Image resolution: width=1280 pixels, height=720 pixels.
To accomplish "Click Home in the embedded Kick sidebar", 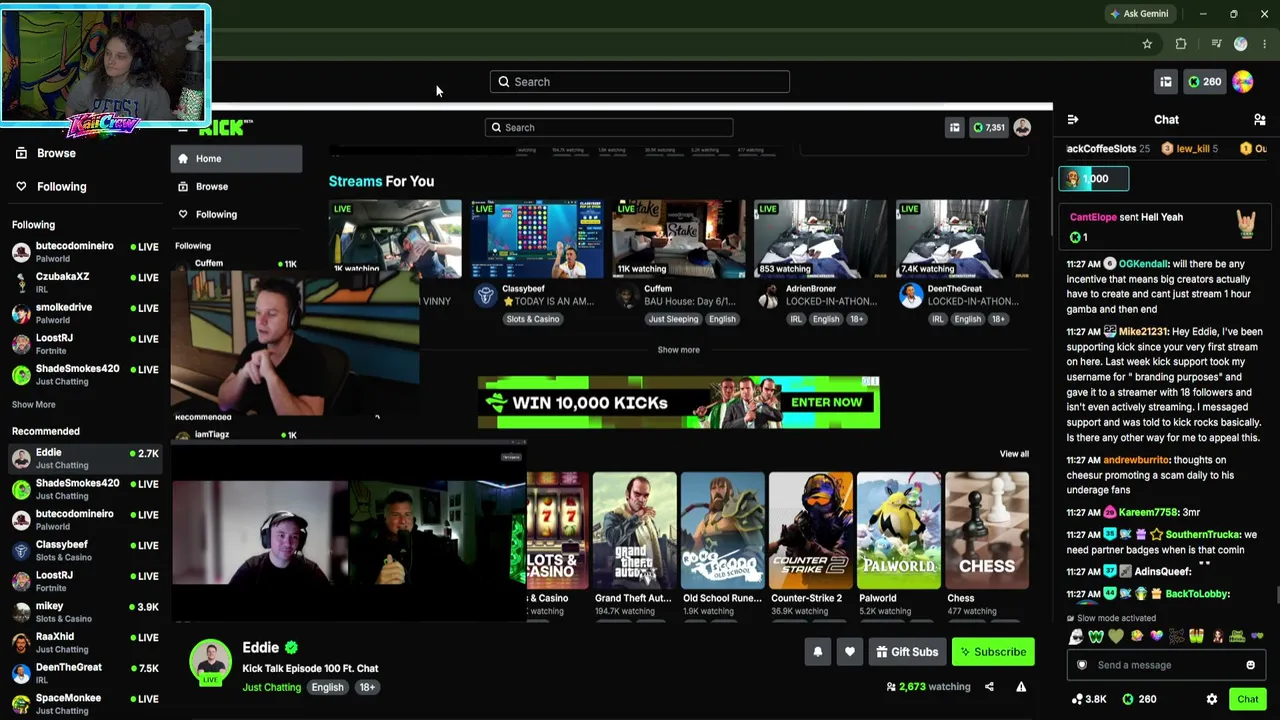I will click(x=237, y=158).
